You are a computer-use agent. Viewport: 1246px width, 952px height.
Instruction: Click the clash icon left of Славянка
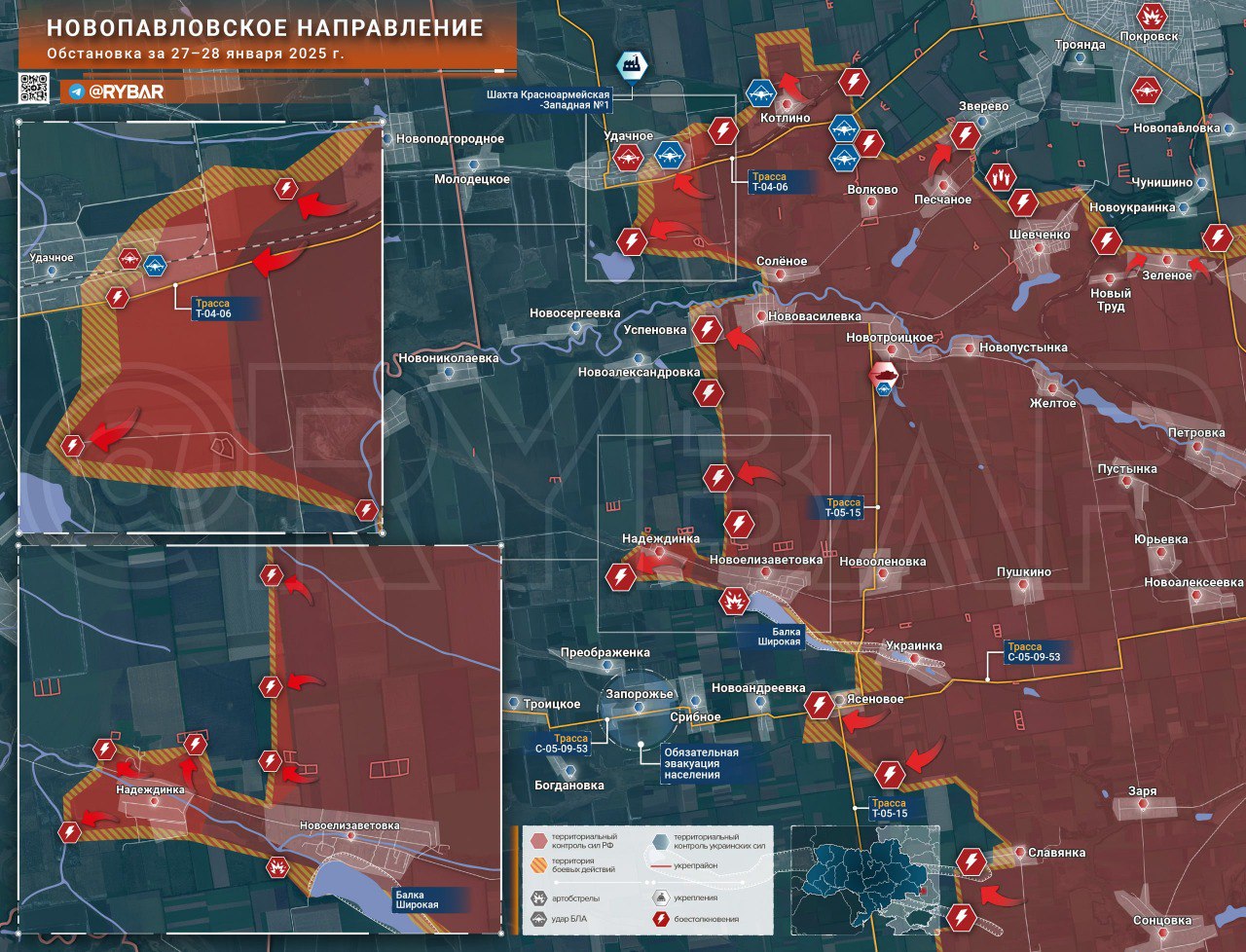pos(971,861)
